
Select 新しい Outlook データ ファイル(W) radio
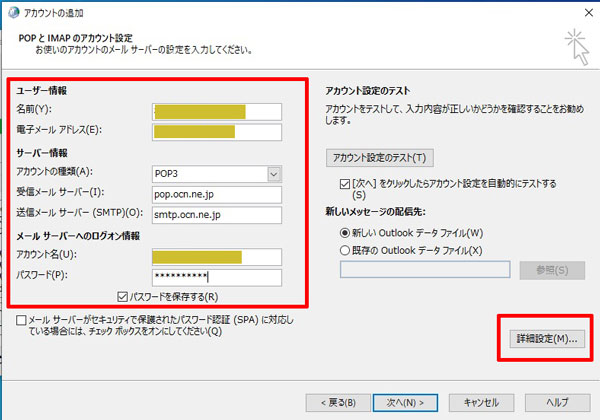(x=345, y=233)
